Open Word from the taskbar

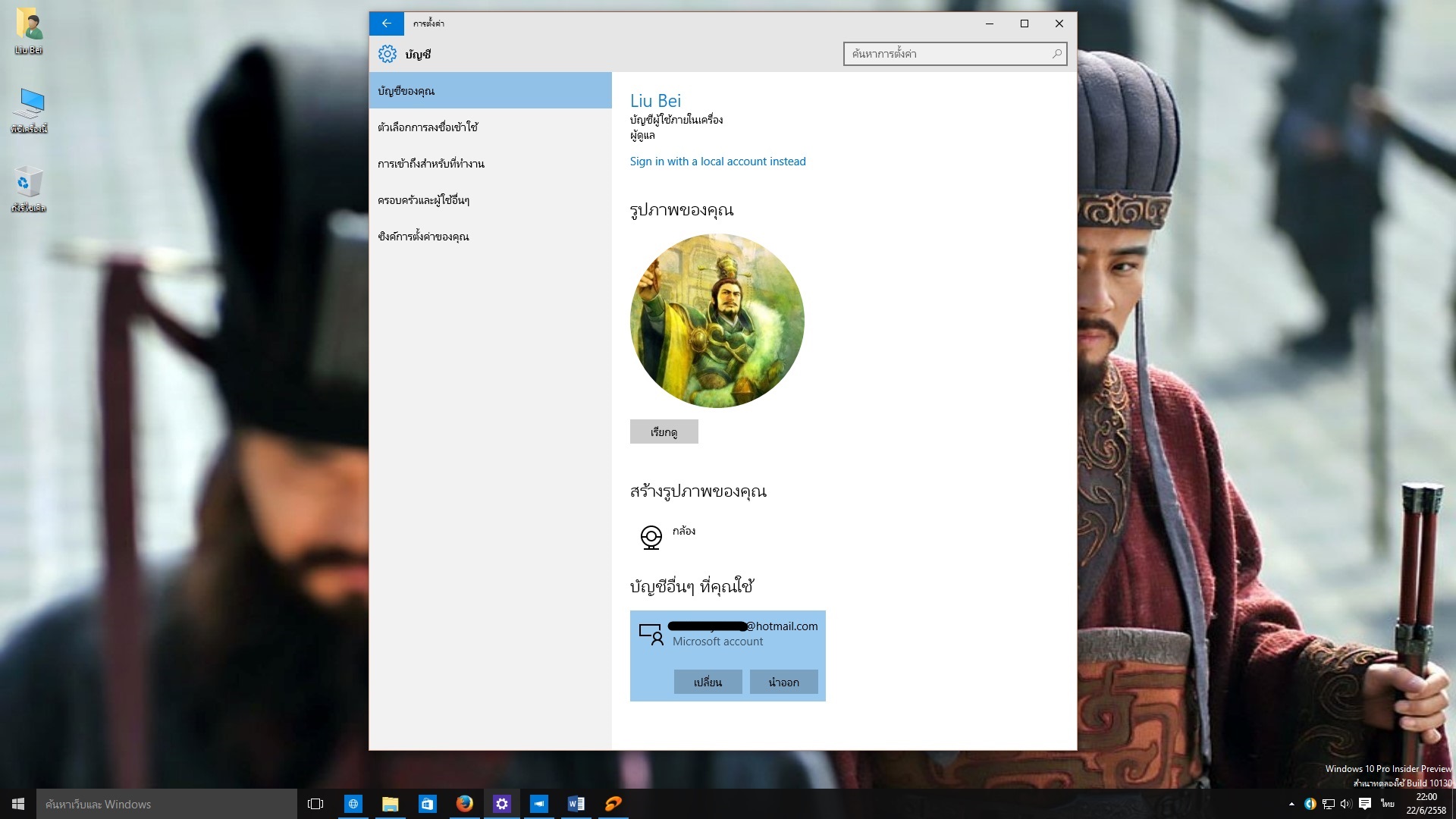point(576,804)
